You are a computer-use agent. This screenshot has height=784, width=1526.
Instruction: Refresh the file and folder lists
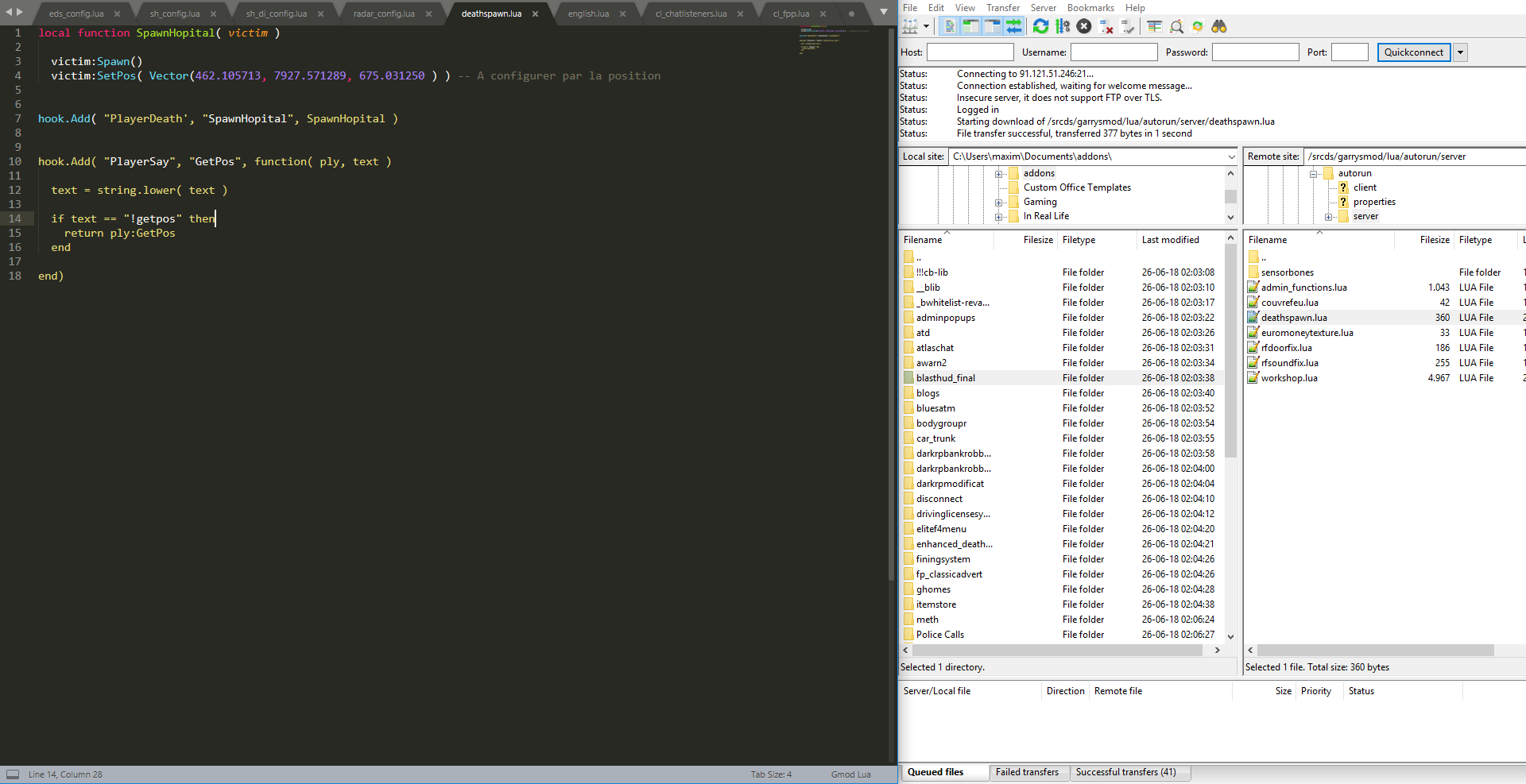coord(1040,27)
